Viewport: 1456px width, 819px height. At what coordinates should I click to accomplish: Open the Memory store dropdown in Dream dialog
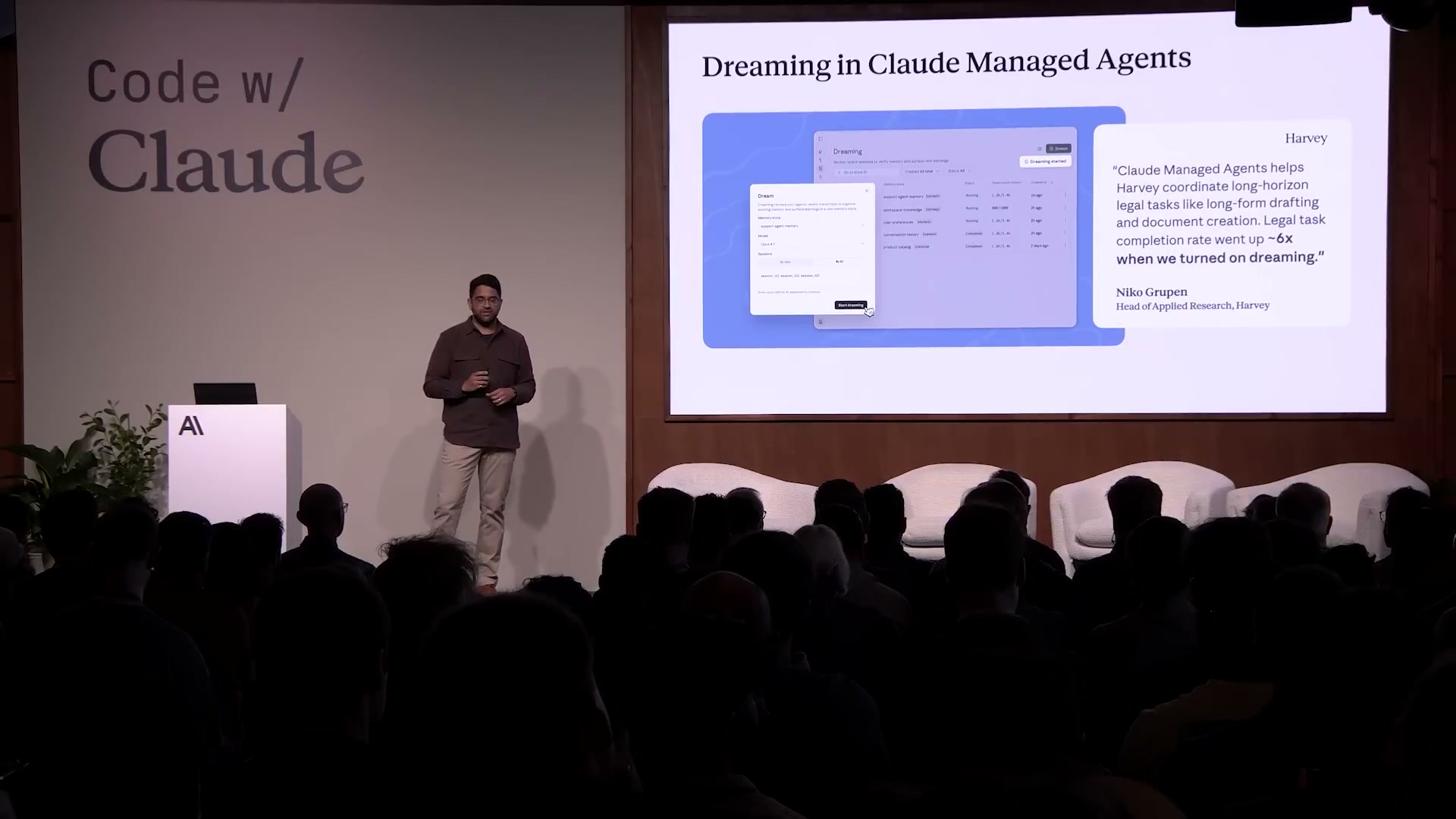[811, 226]
